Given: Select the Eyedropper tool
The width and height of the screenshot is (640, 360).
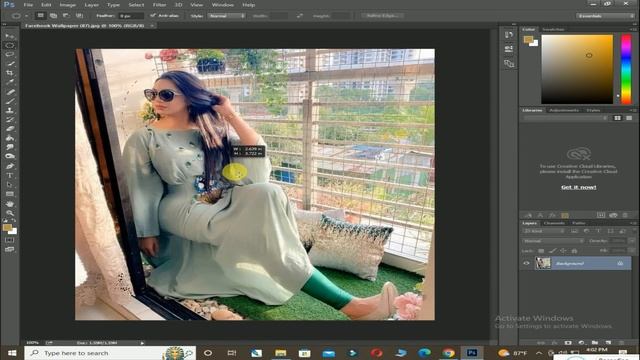Looking at the screenshot, I should coord(10,82).
